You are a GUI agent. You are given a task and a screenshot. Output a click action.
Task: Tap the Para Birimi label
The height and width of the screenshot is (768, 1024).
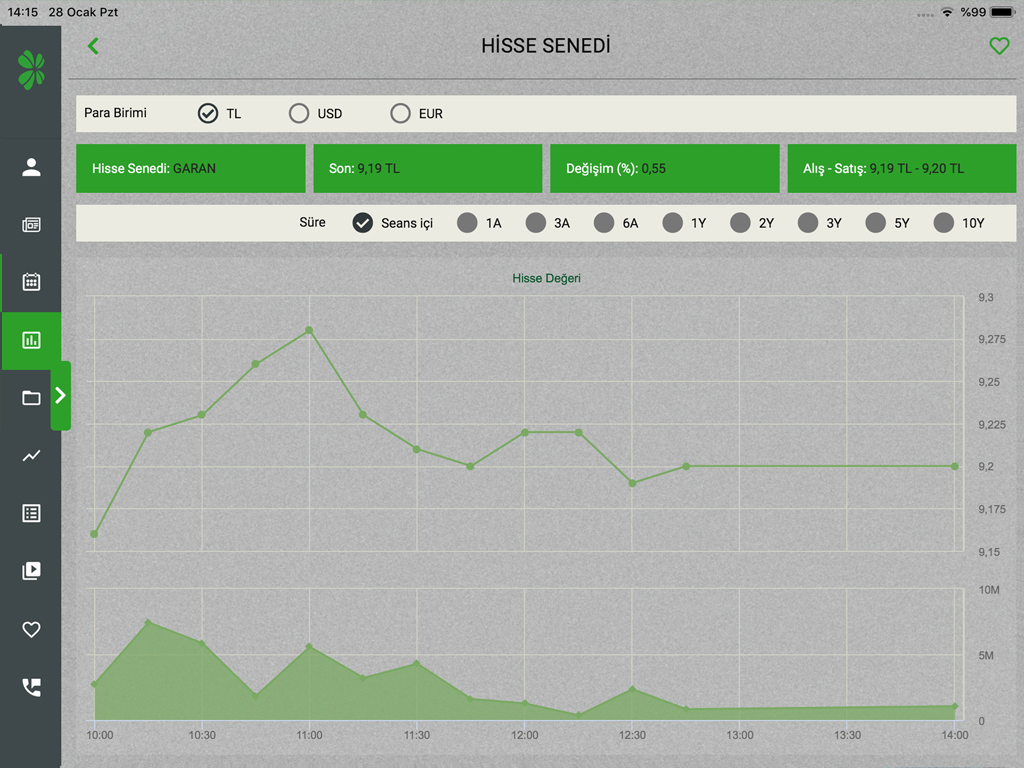click(x=116, y=113)
